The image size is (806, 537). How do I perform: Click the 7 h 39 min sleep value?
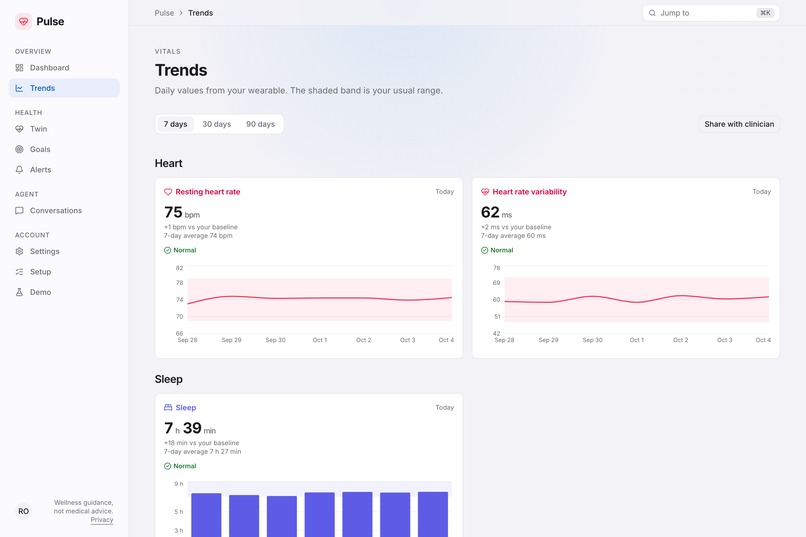190,428
